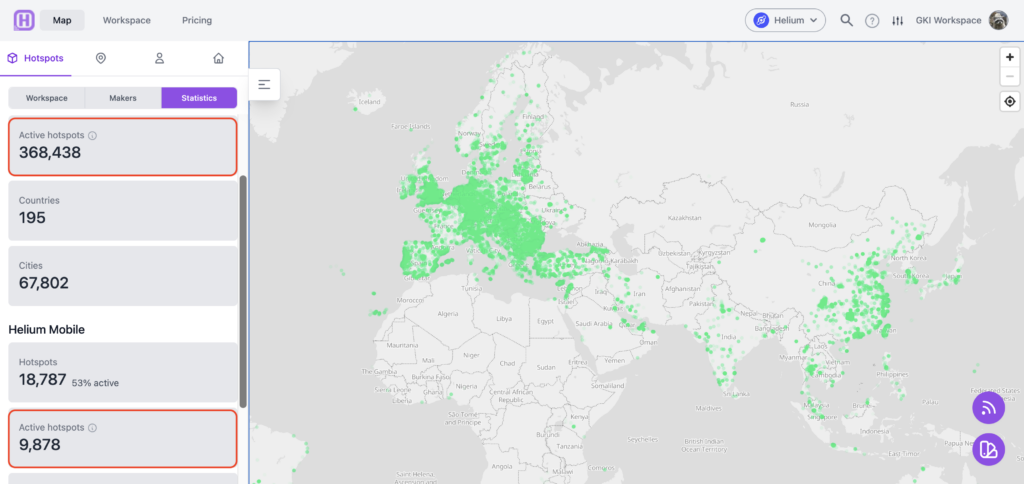Zoom in on the map with plus
This screenshot has width=1024, height=484.
click(x=1010, y=57)
